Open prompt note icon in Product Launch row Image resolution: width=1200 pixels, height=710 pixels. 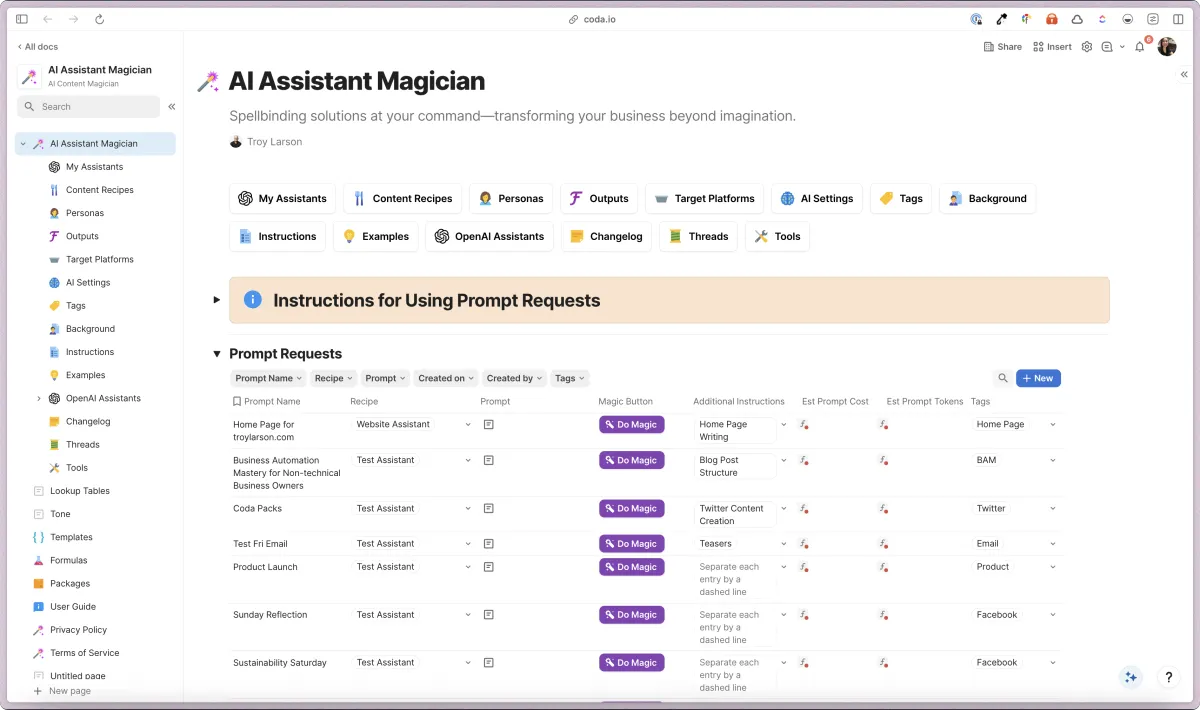coord(488,567)
